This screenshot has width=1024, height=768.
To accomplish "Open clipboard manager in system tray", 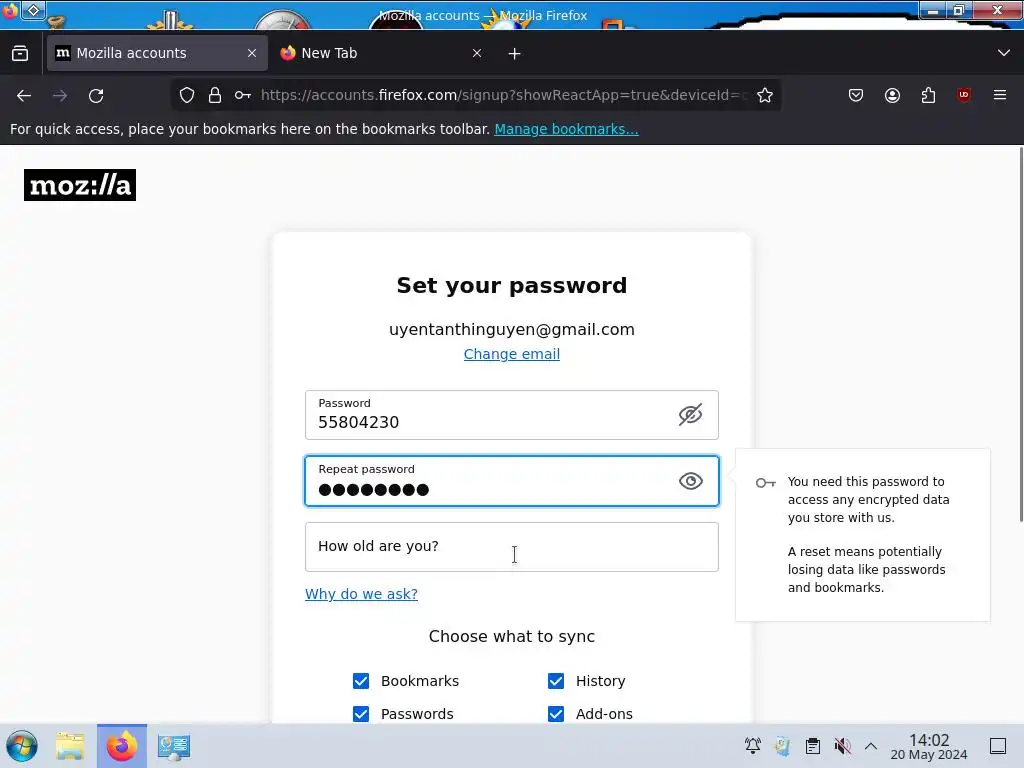I will click(812, 745).
